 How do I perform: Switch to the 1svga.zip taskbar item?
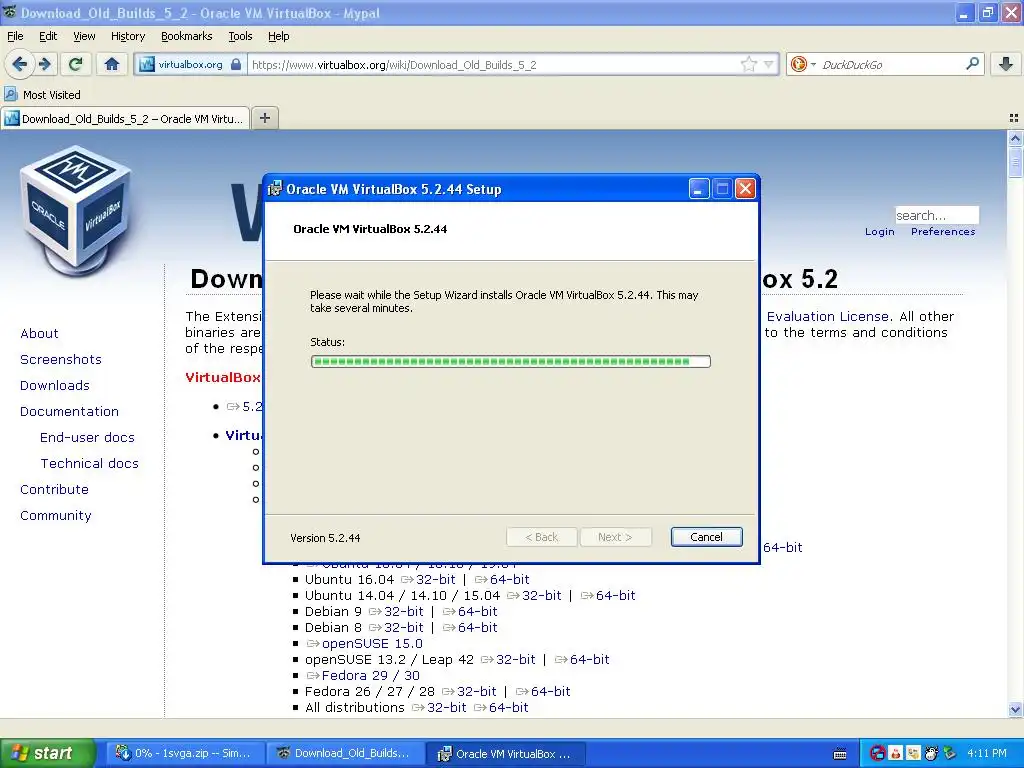tap(185, 753)
